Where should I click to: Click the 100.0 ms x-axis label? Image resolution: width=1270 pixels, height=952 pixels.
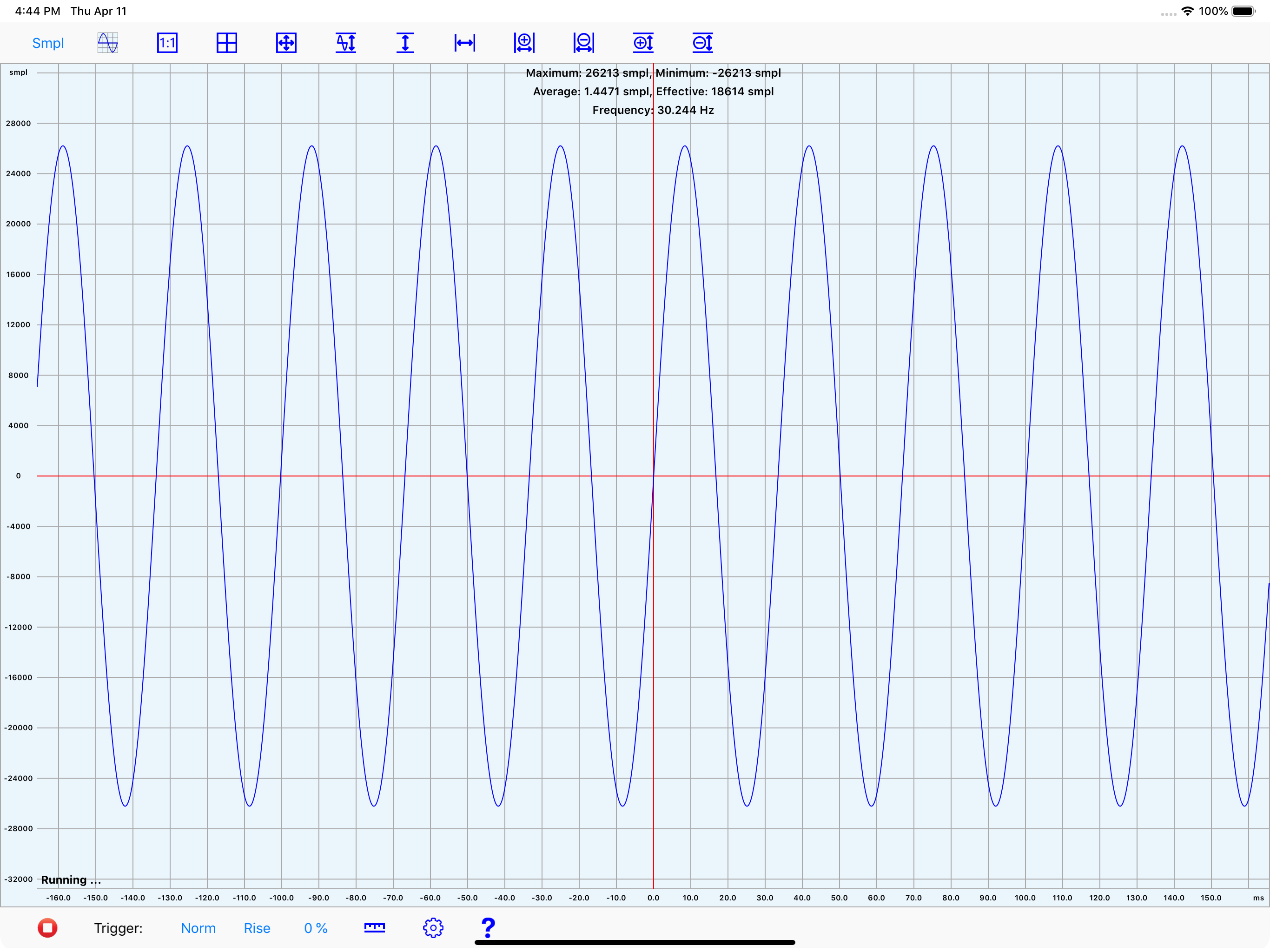coord(1025,898)
